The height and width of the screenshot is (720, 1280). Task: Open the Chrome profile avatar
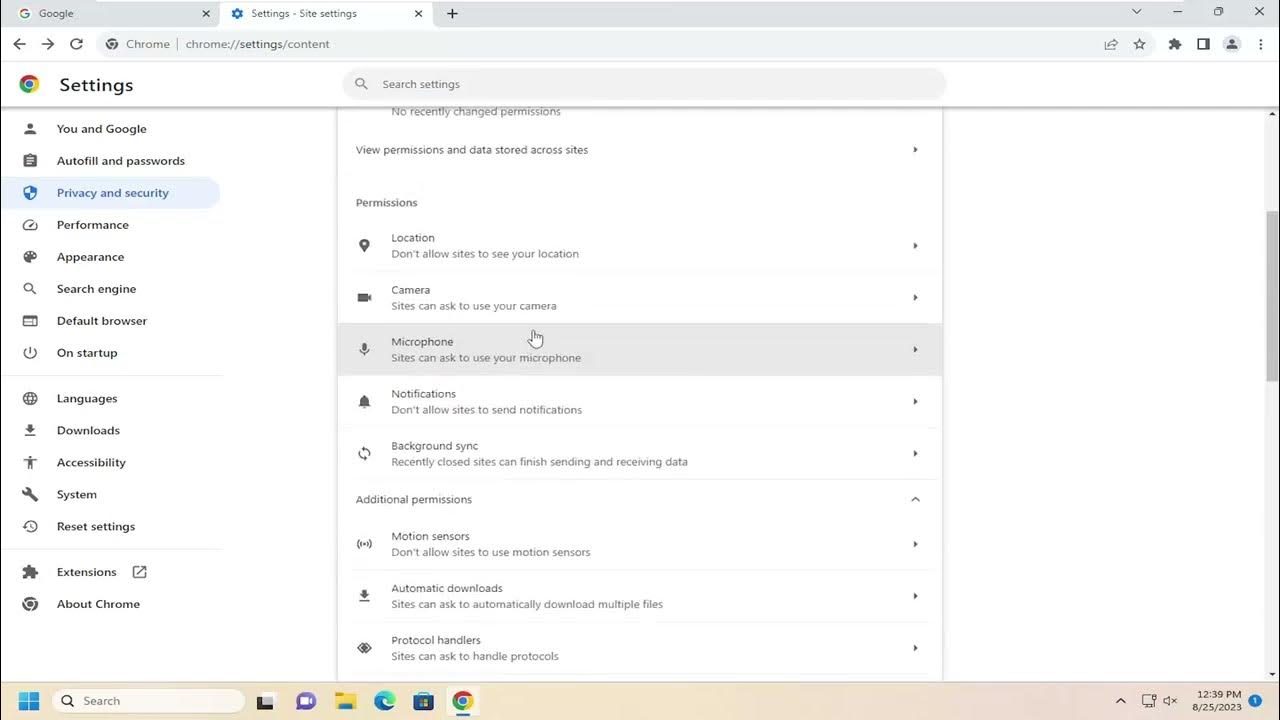1232,44
